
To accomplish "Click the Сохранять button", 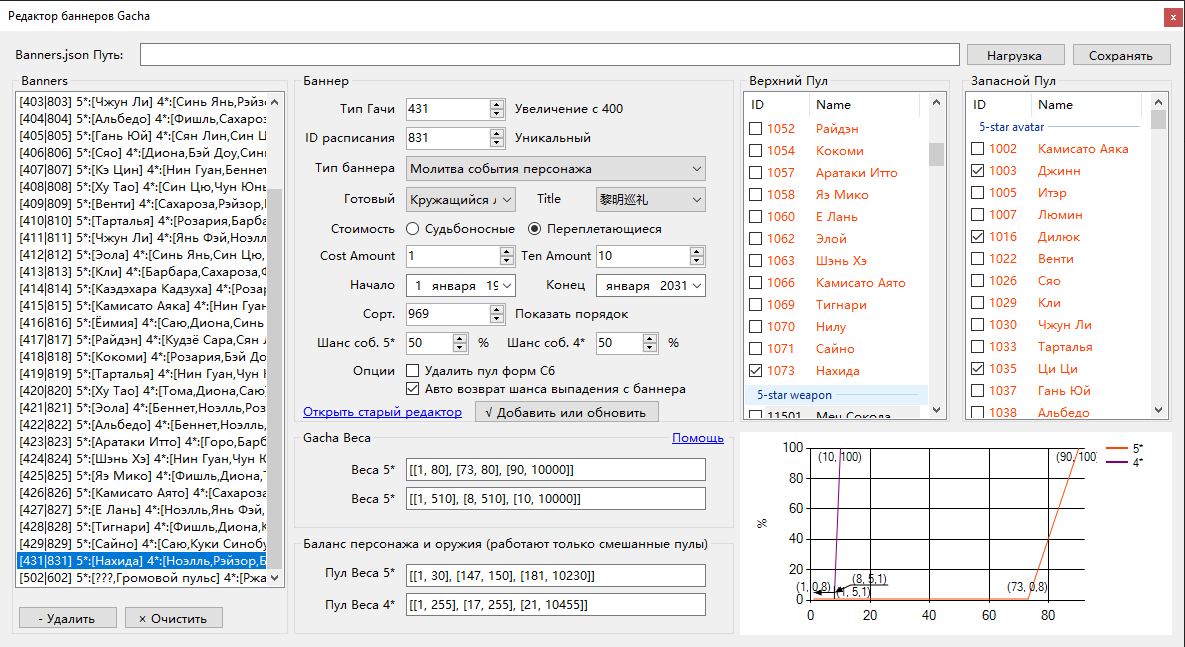I will click(x=1120, y=55).
